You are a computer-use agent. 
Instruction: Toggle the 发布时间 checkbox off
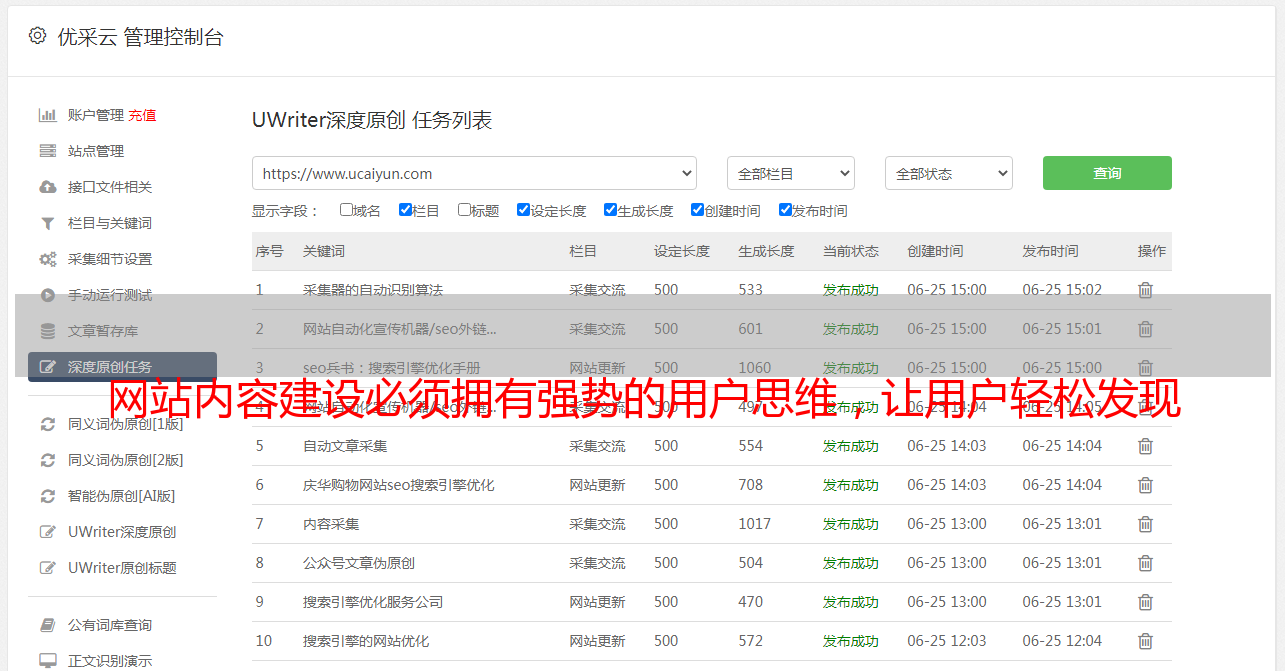point(785,210)
